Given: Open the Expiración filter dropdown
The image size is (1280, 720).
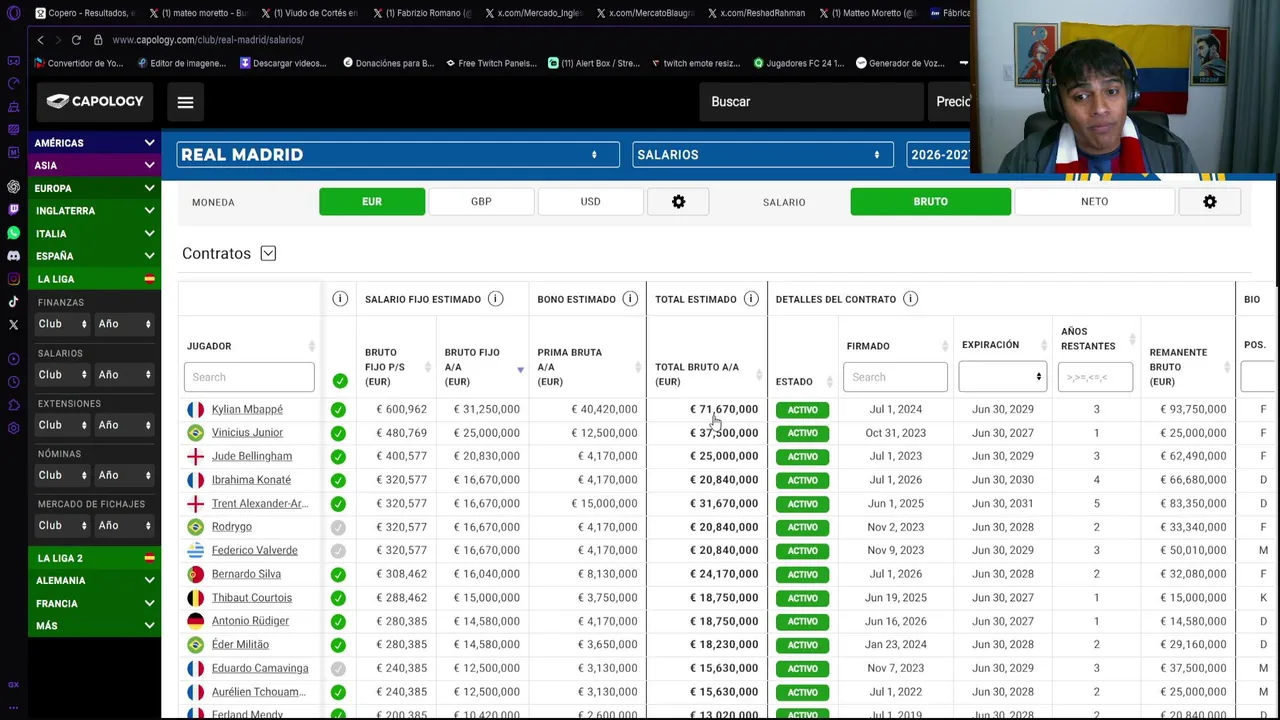Looking at the screenshot, I should 1002,377.
